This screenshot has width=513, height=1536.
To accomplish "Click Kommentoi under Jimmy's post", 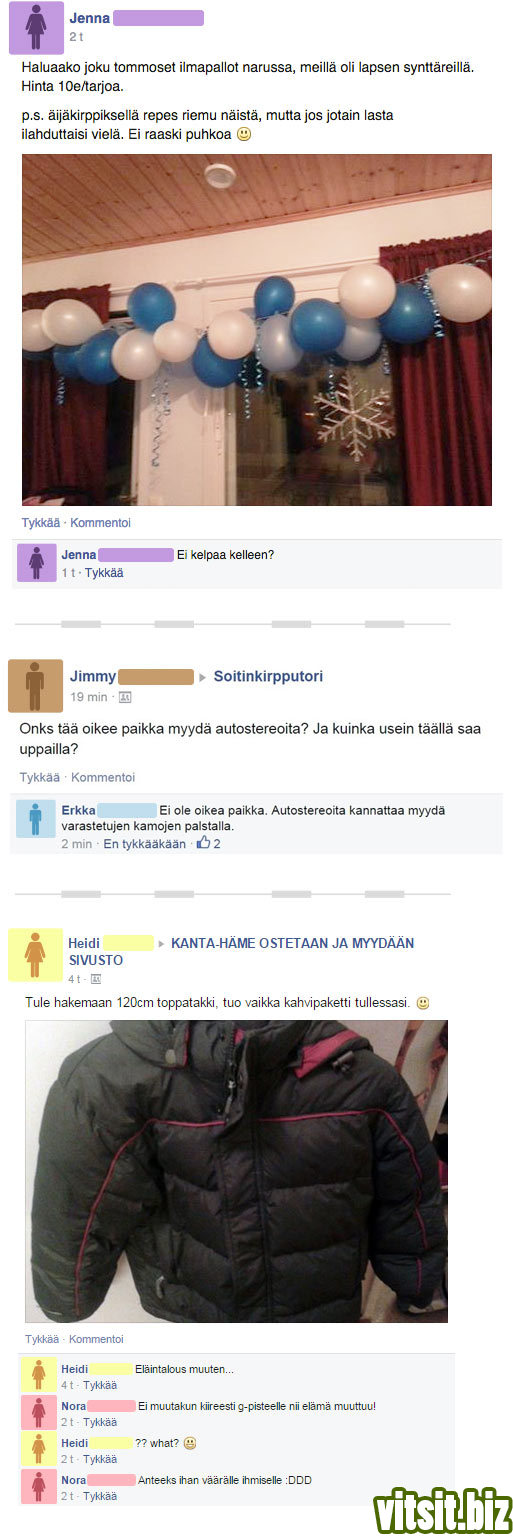I will (103, 777).
